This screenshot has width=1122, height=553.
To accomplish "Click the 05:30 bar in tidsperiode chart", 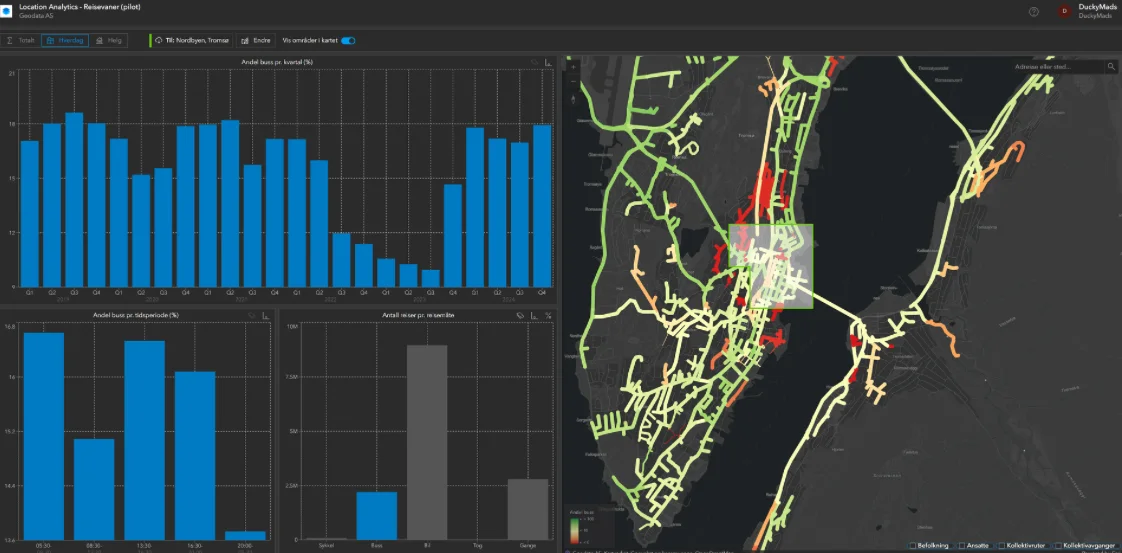I will point(44,436).
